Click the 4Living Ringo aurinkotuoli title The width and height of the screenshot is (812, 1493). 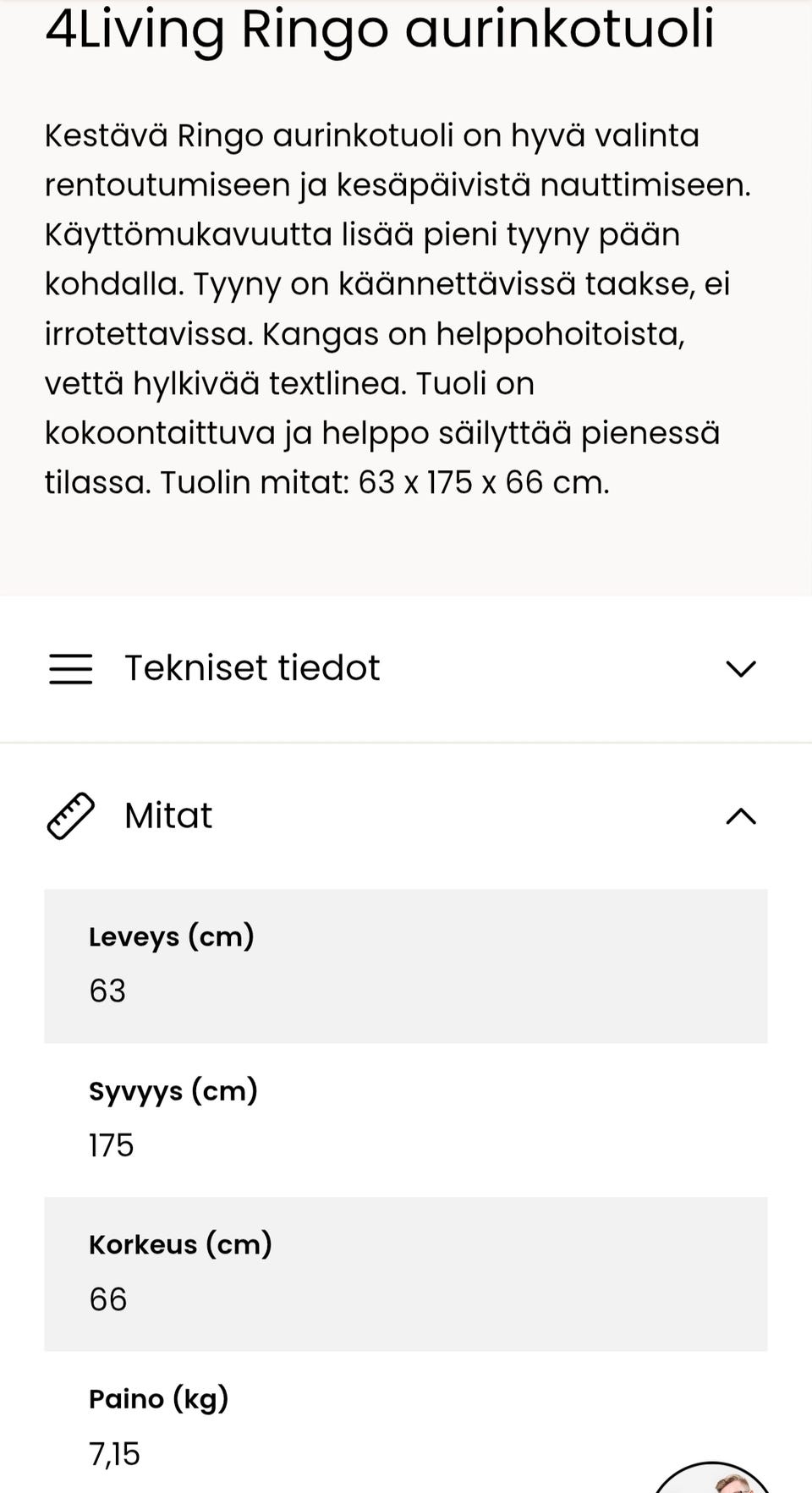pos(380,29)
